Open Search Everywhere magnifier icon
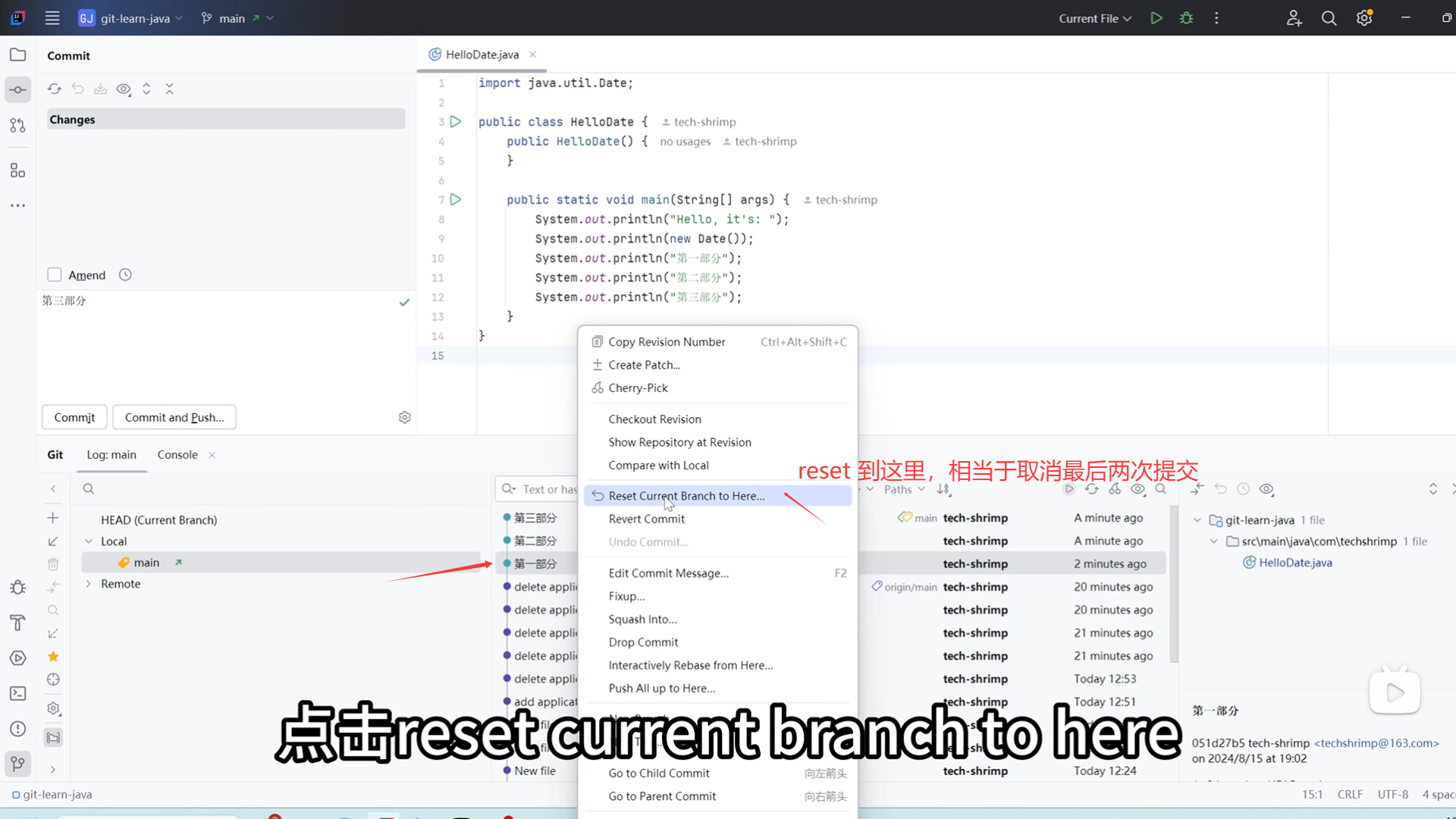The height and width of the screenshot is (819, 1456). pos(1329,18)
